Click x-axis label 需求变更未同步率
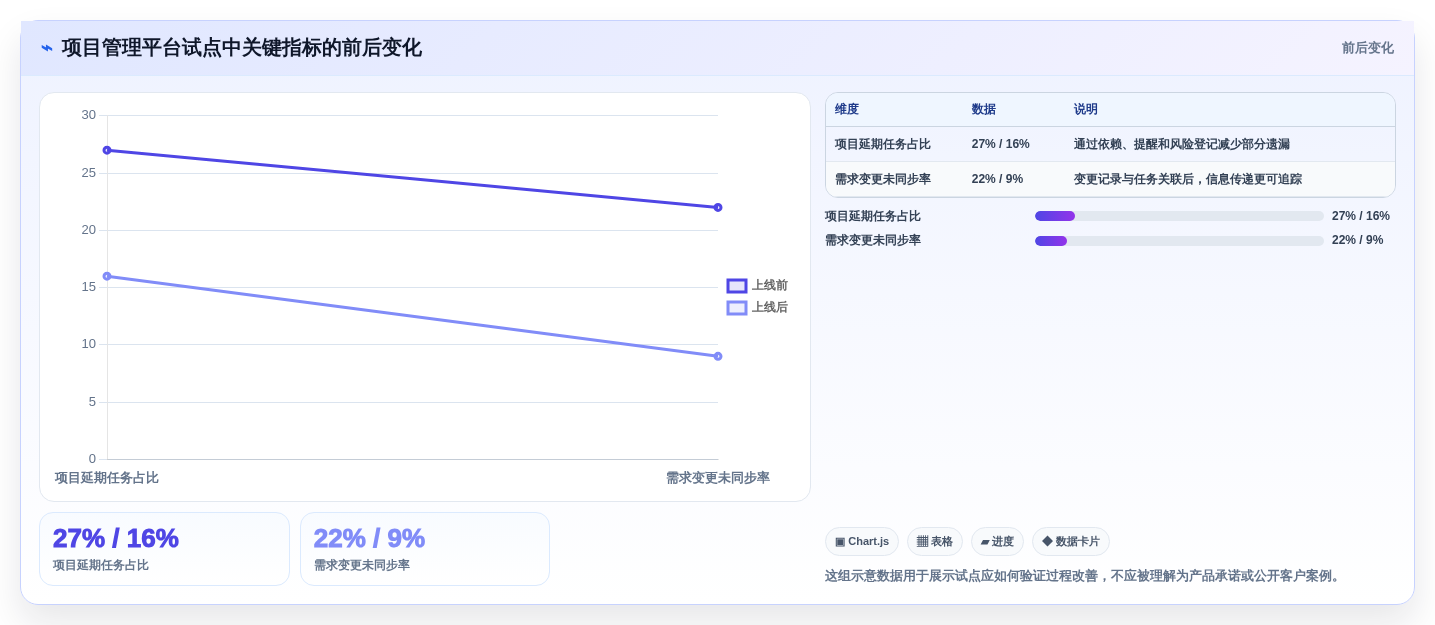Screen dimensions: 1435x625 [x=718, y=478]
